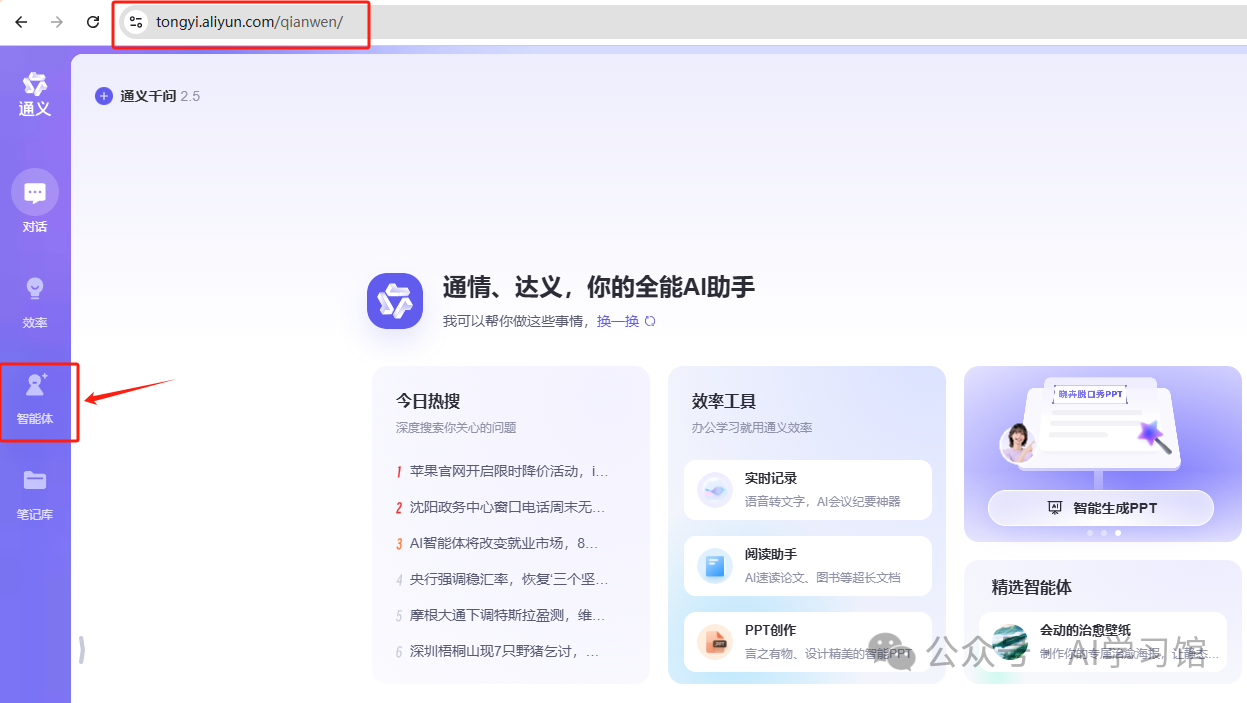
Task: Collapse the sidebar using the edge chevron
Action: tap(80, 648)
